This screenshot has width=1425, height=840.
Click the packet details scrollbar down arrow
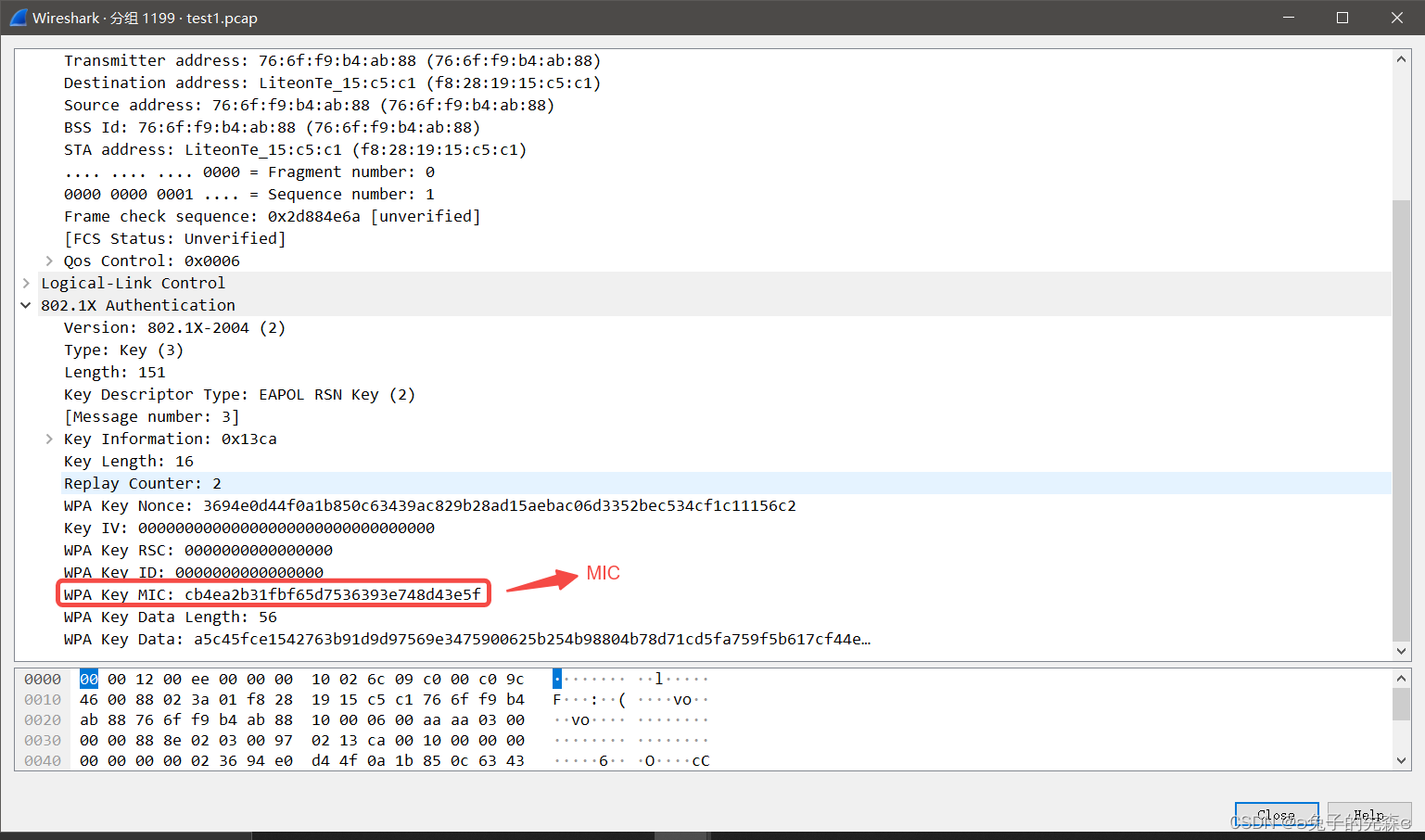pos(1401,651)
